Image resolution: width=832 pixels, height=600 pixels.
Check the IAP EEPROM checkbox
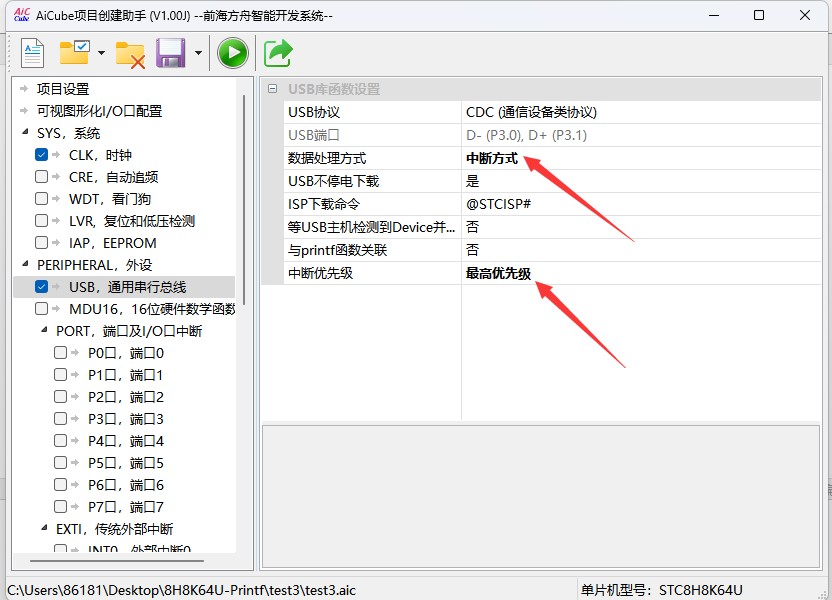(x=41, y=243)
